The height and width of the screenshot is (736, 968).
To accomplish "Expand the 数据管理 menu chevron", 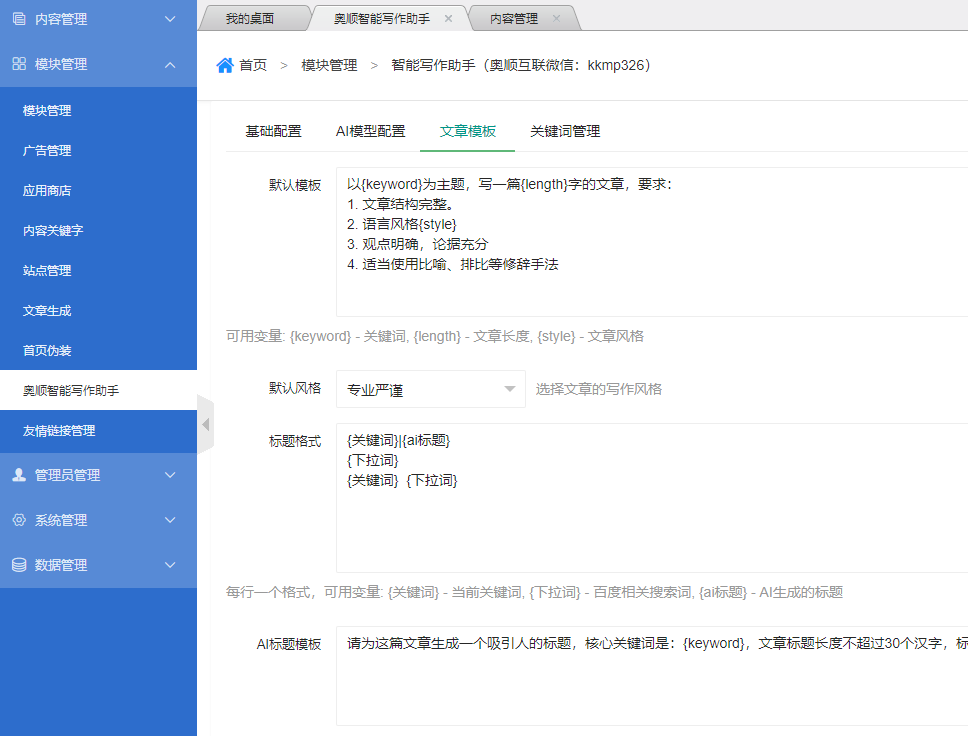I will click(x=170, y=565).
